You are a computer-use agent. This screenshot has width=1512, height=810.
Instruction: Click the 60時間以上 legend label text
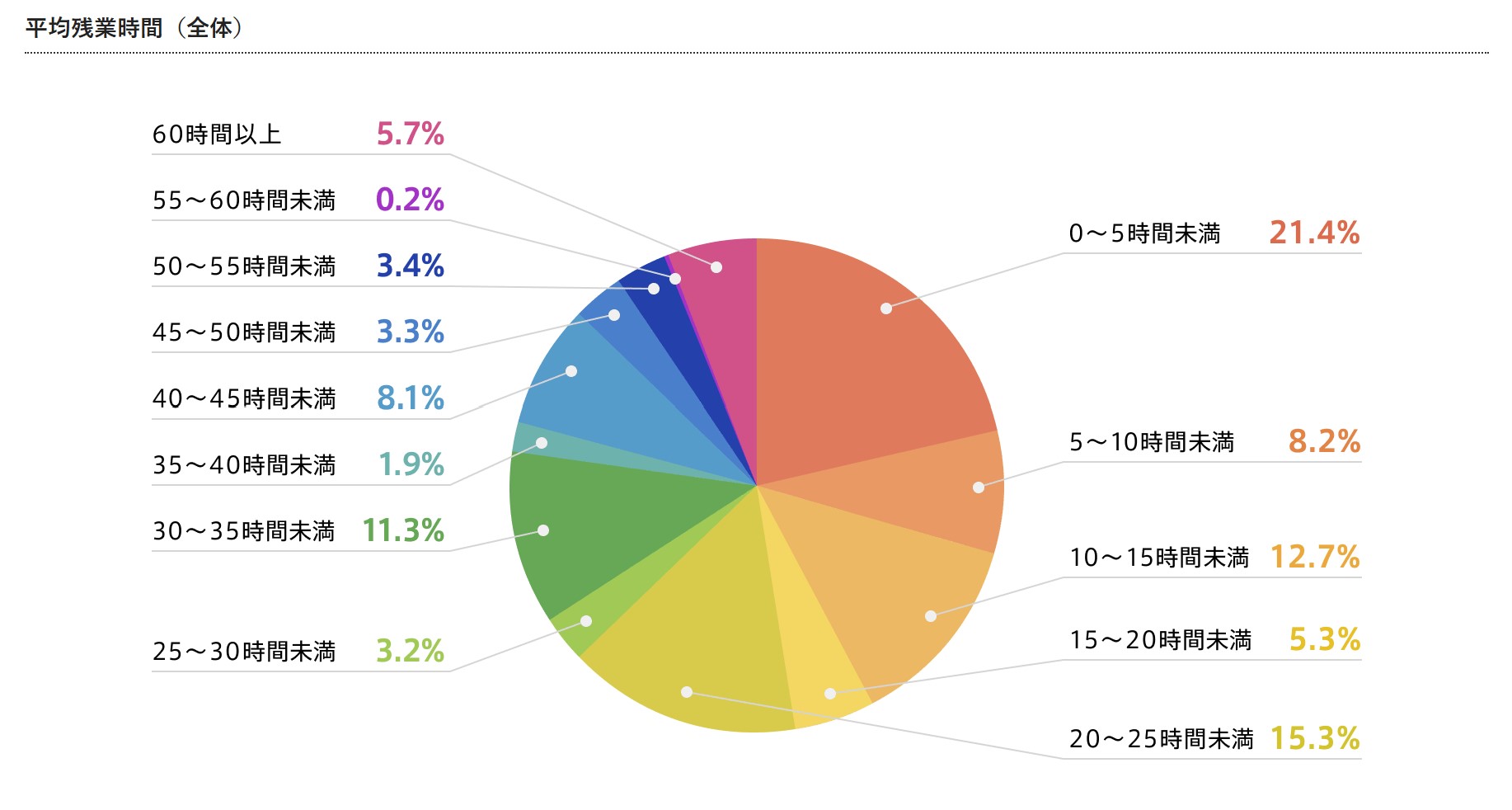coord(217,134)
